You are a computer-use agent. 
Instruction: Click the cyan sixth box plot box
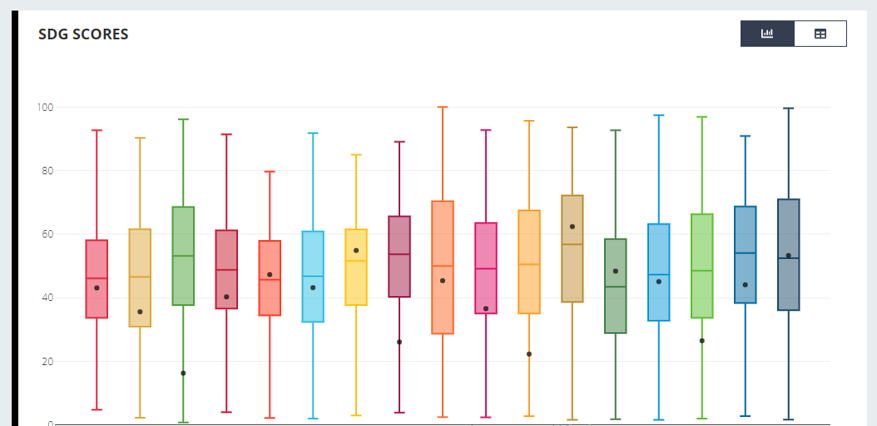[313, 276]
